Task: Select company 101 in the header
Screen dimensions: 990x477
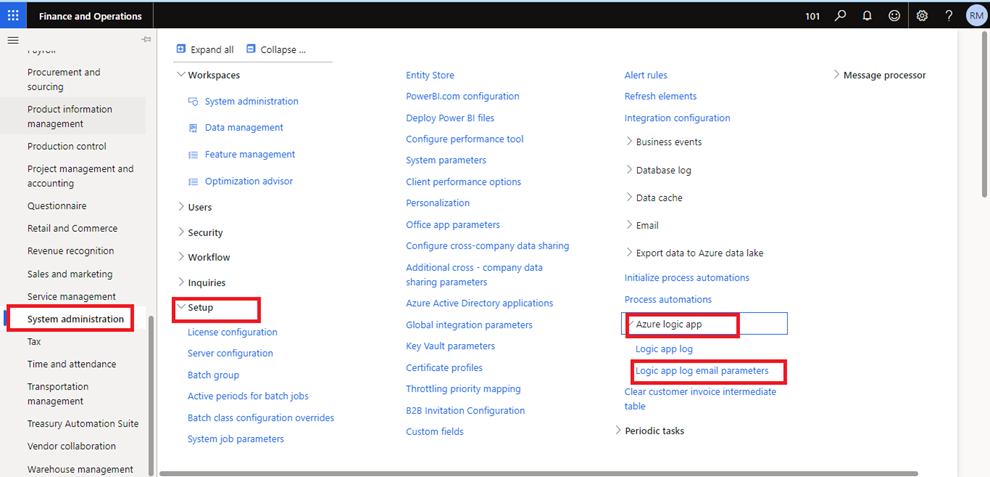Action: (x=813, y=16)
